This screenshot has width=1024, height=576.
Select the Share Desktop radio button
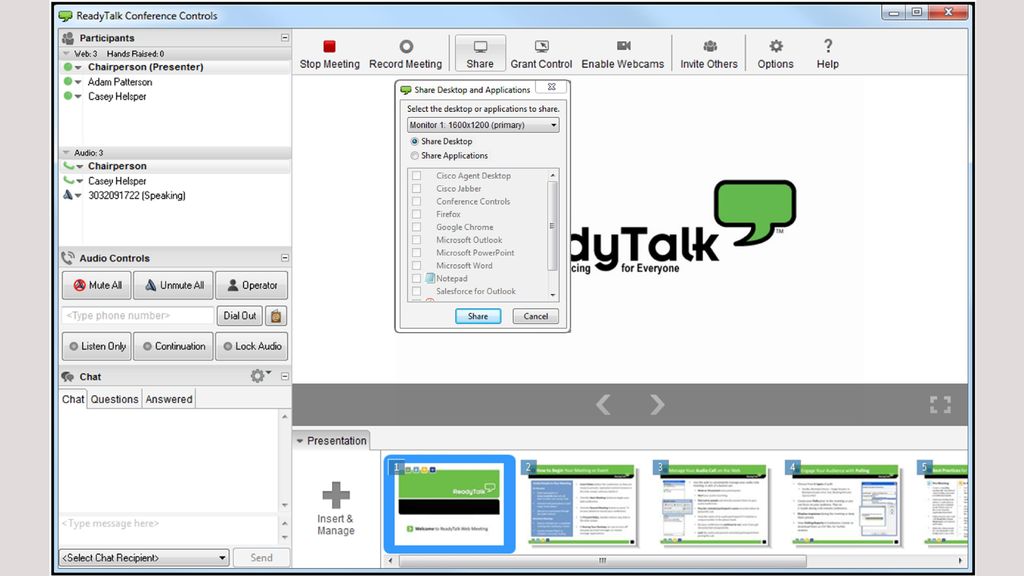[x=415, y=141]
